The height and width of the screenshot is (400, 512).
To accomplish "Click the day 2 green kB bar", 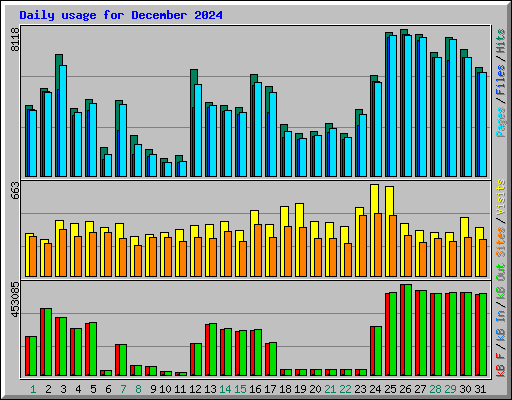I will click(x=48, y=342).
